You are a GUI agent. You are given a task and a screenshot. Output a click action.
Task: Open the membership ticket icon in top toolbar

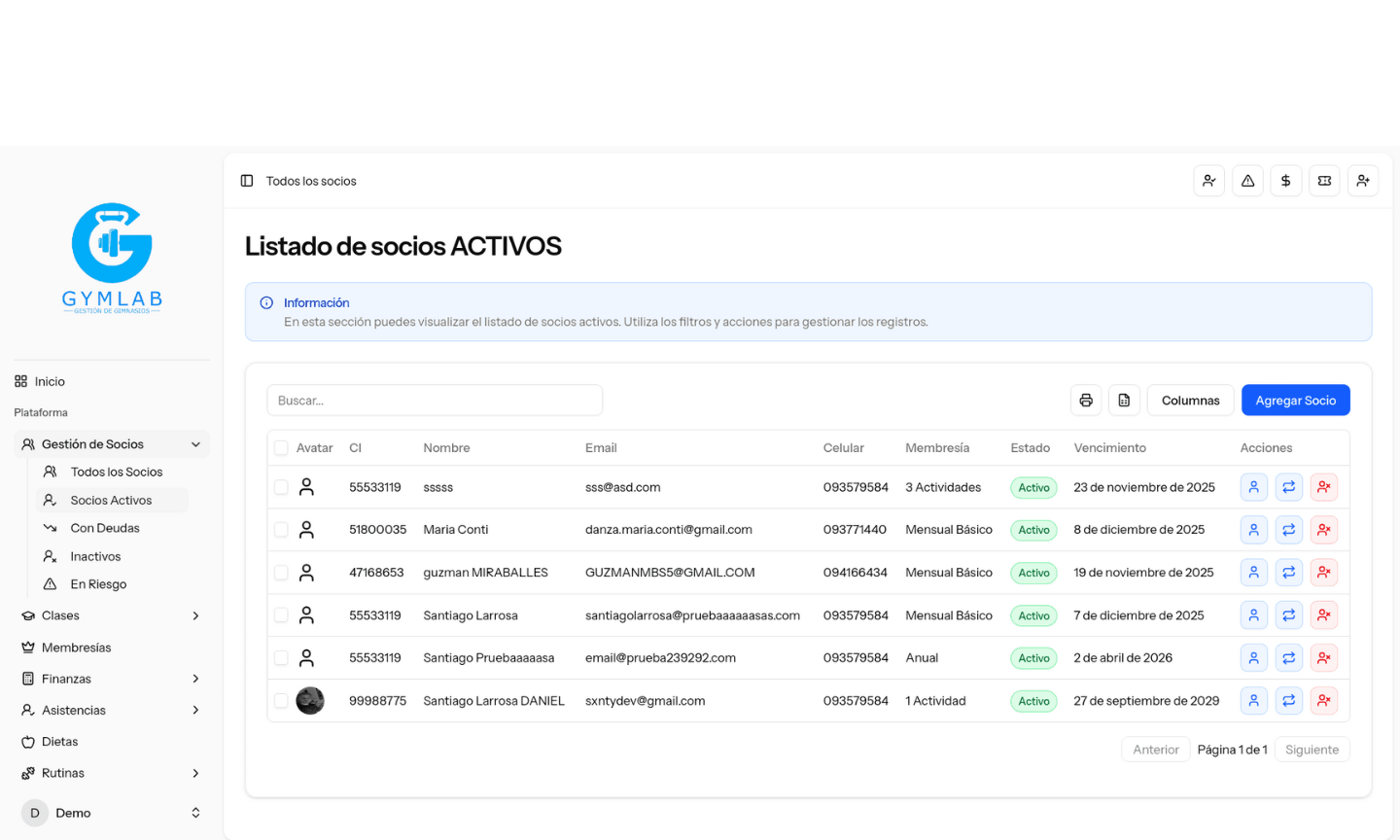coord(1324,181)
